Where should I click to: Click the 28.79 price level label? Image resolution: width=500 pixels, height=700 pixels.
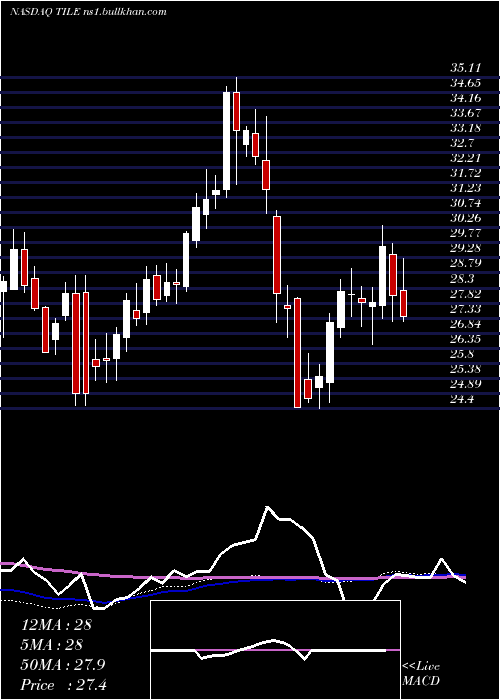[x=465, y=264]
